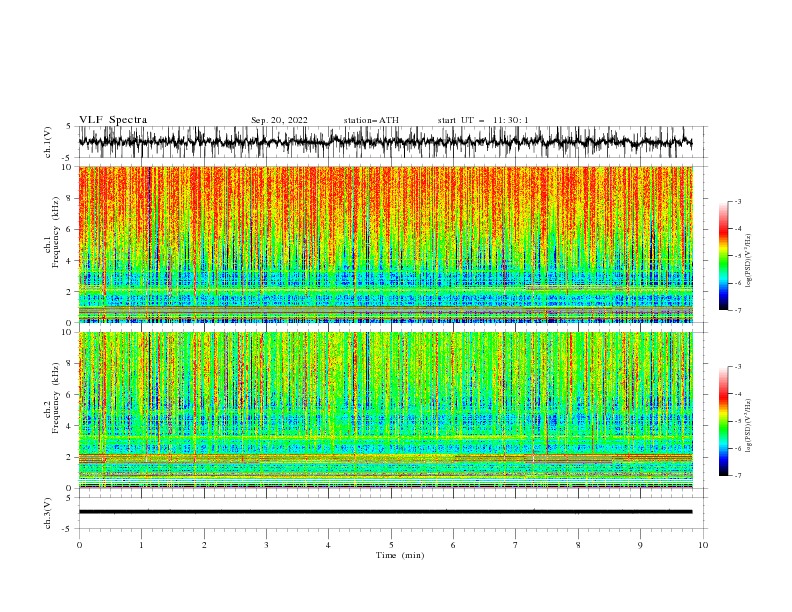
Task: Click the 'ch.1(V)' waveform axis label
Action: click(48, 142)
